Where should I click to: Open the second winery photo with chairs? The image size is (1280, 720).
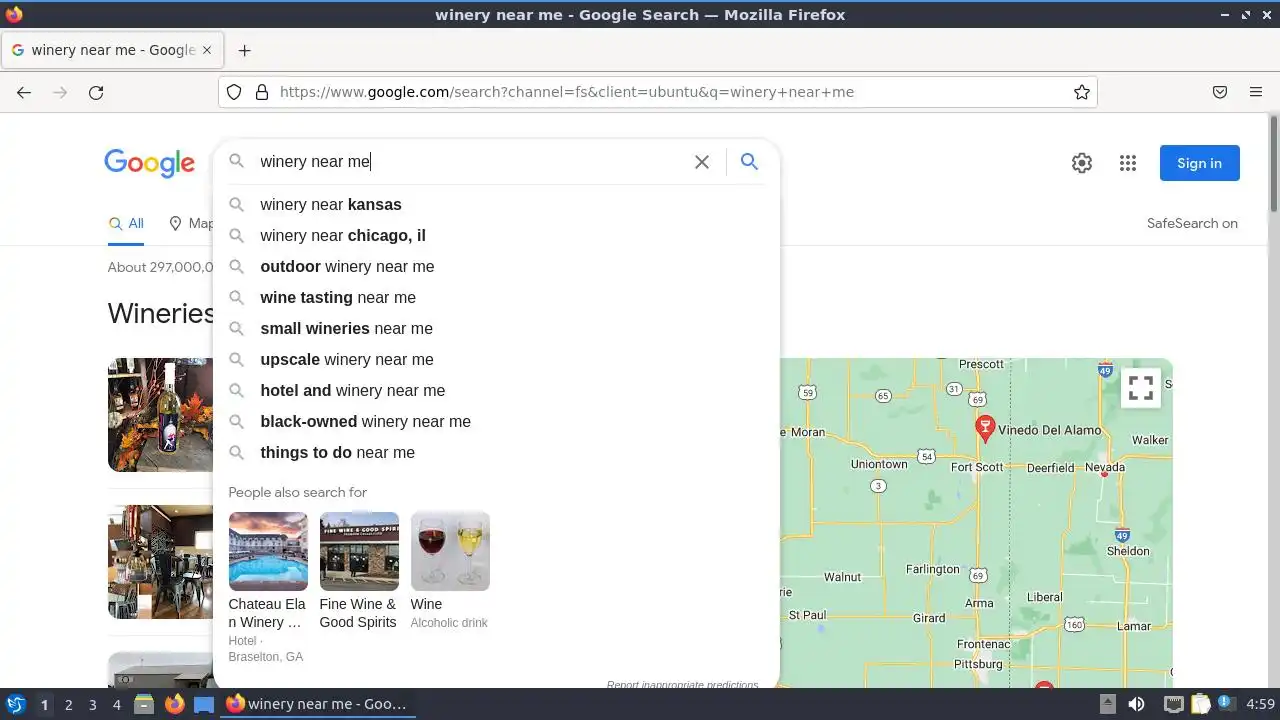click(160, 562)
